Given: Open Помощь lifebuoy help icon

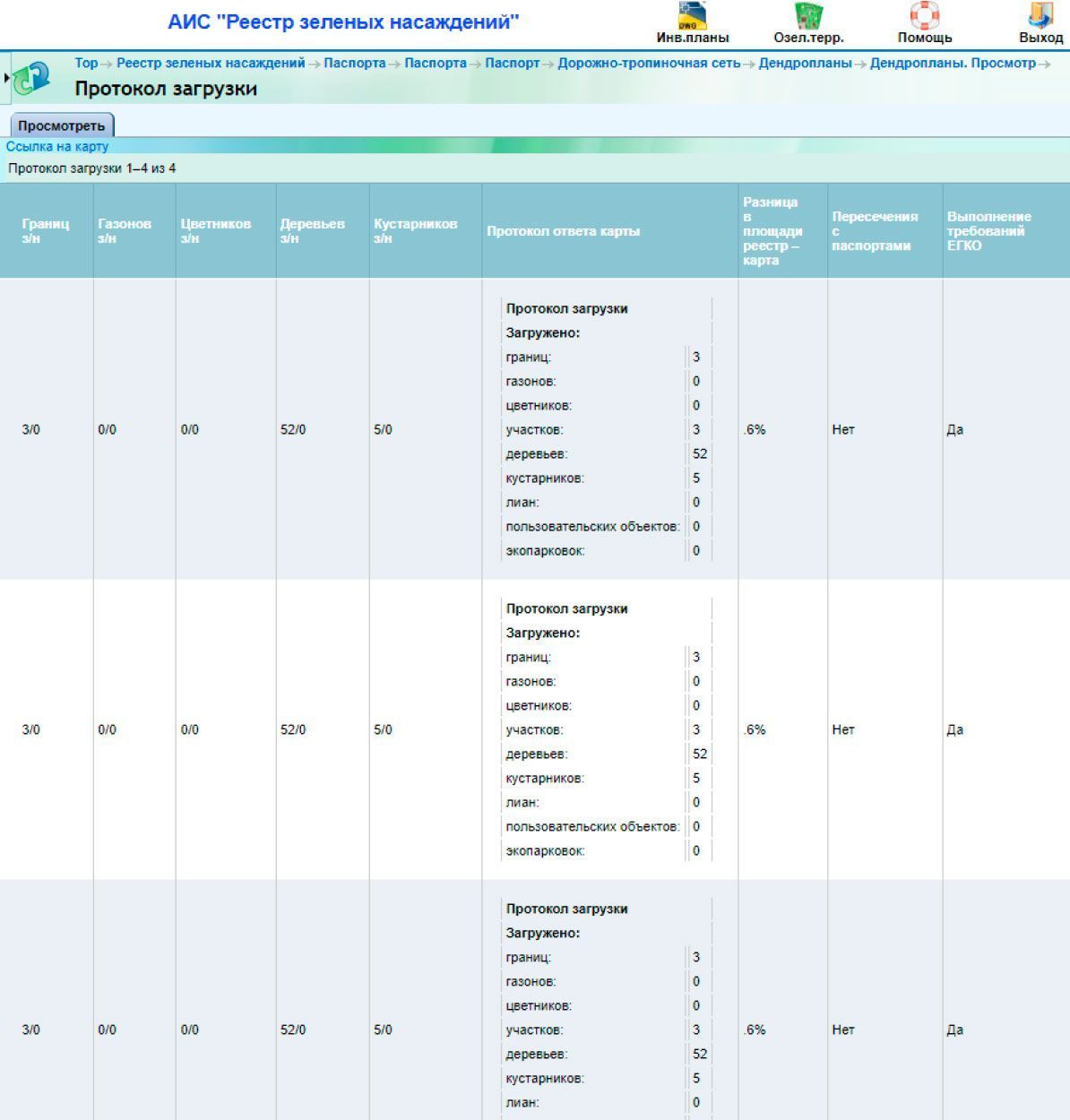Looking at the screenshot, I should [x=924, y=16].
